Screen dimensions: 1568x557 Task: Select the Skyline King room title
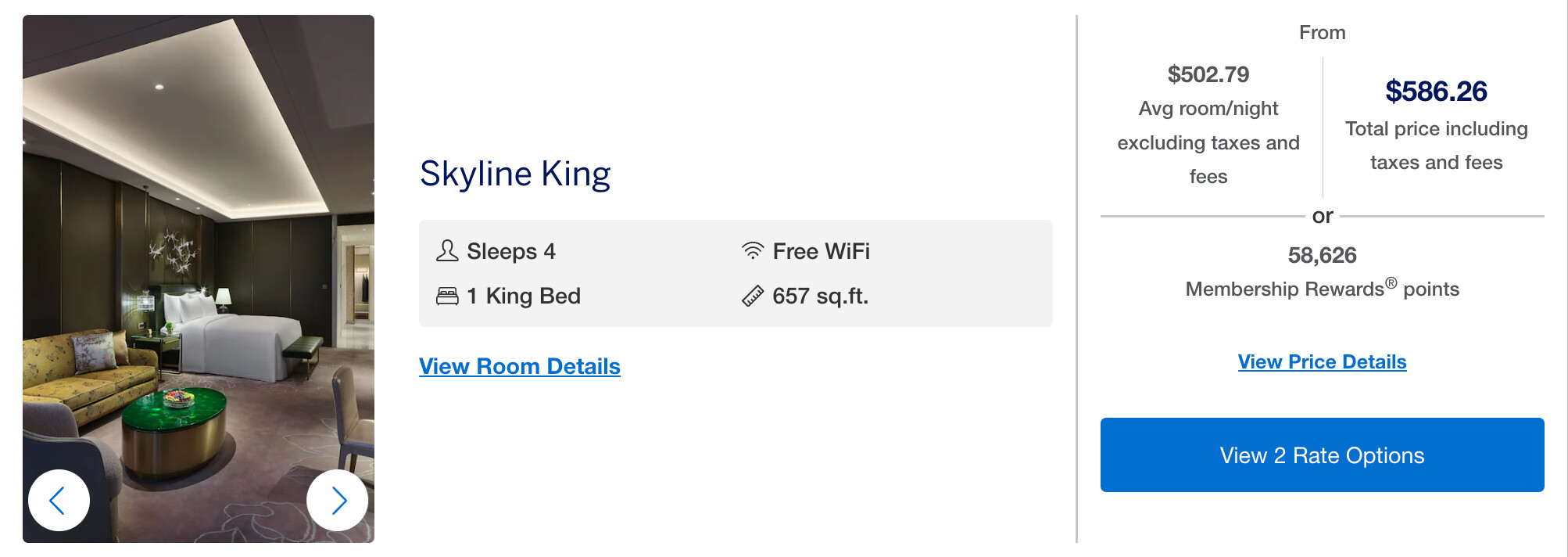point(515,174)
